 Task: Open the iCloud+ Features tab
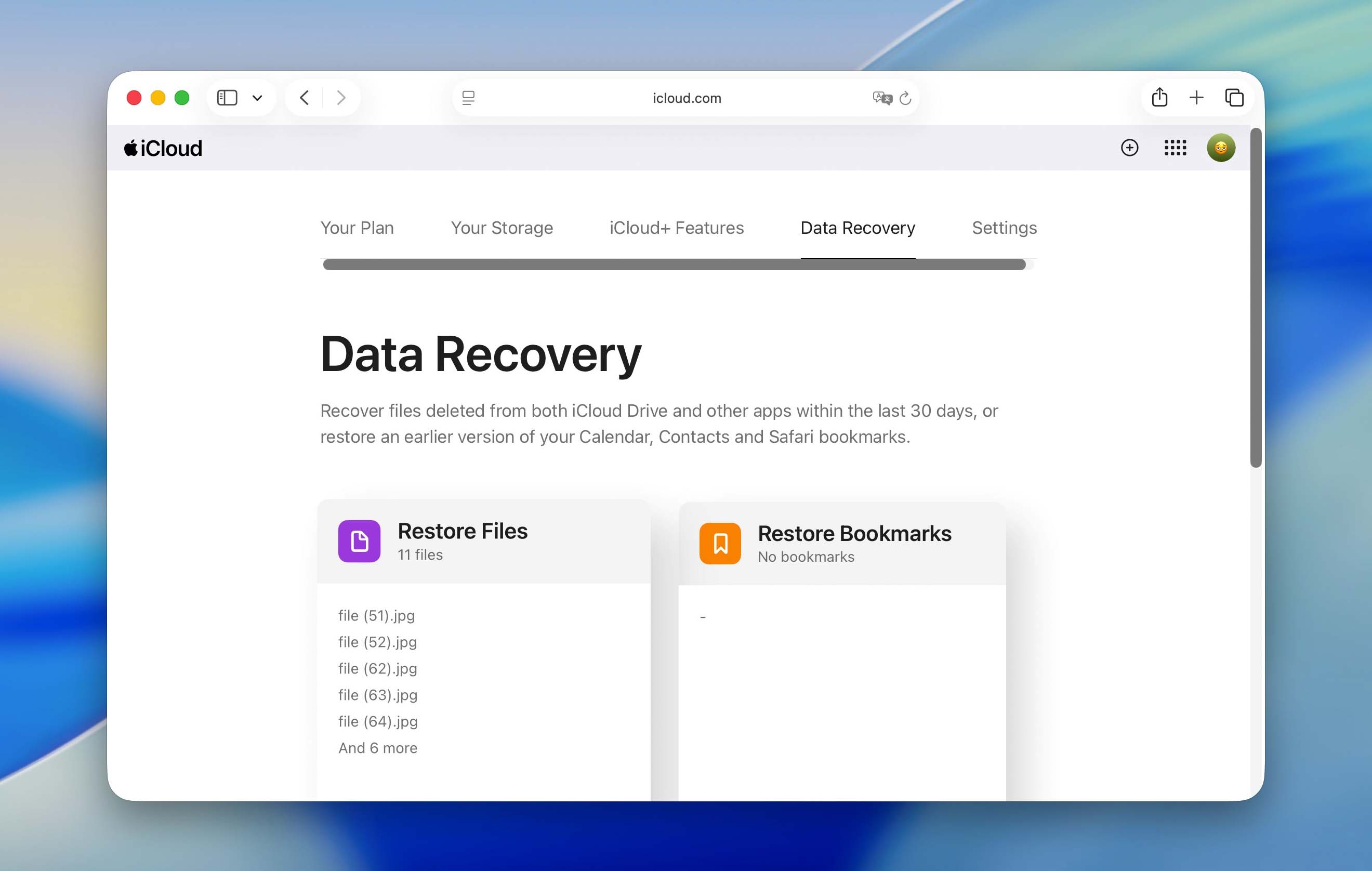pos(676,228)
